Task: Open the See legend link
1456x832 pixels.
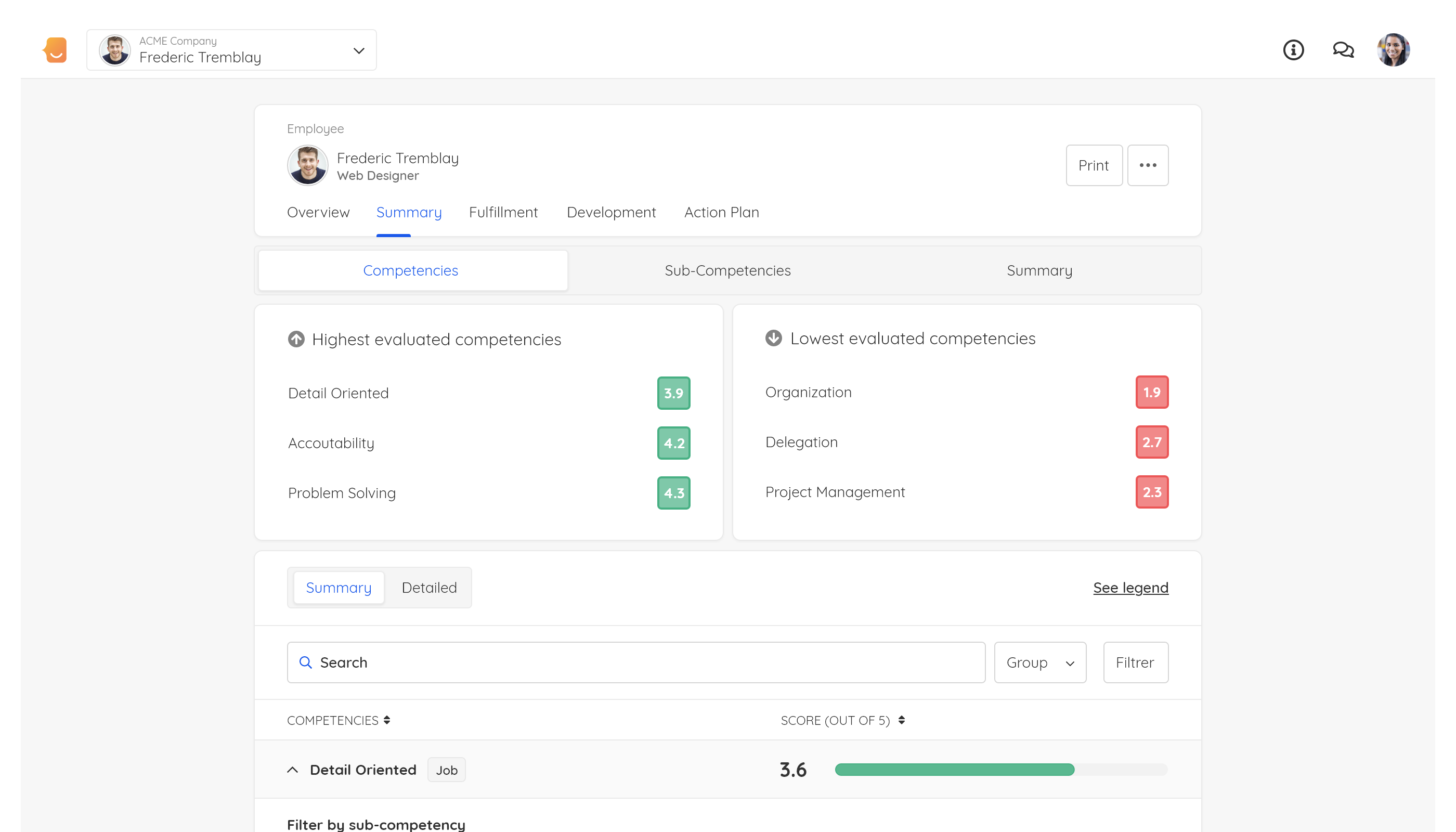Action: 1130,588
